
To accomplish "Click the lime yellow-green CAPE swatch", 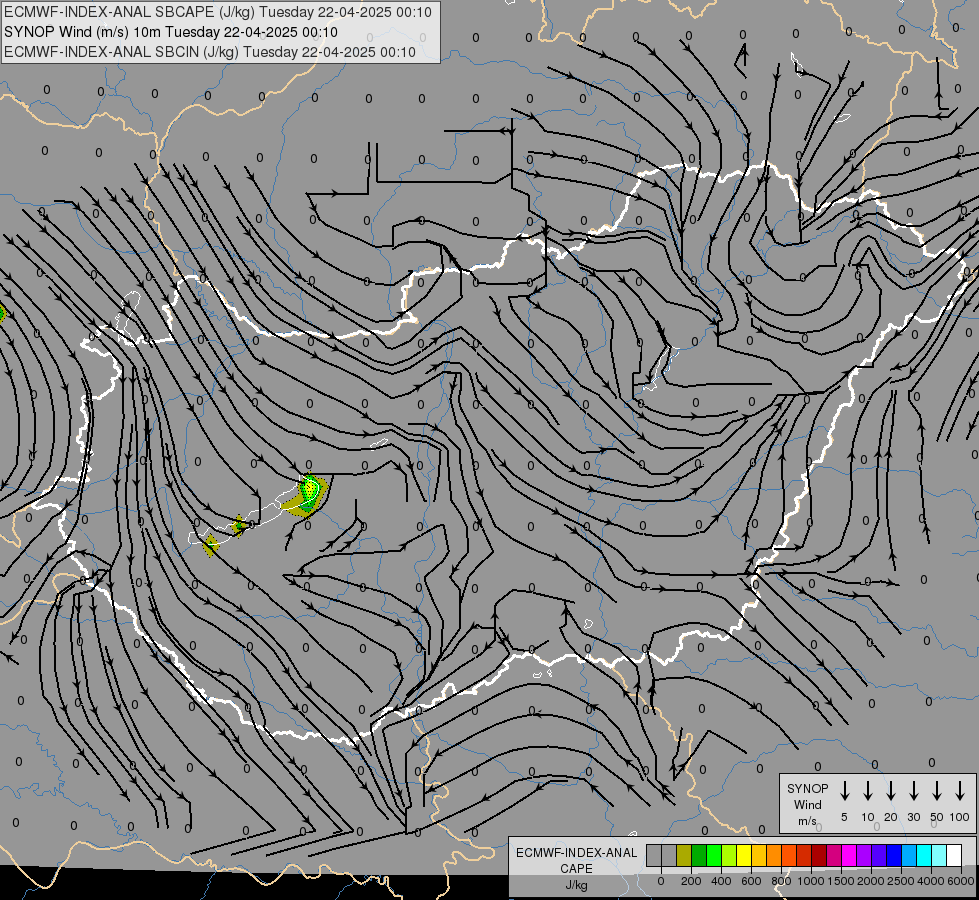I will pos(729,855).
